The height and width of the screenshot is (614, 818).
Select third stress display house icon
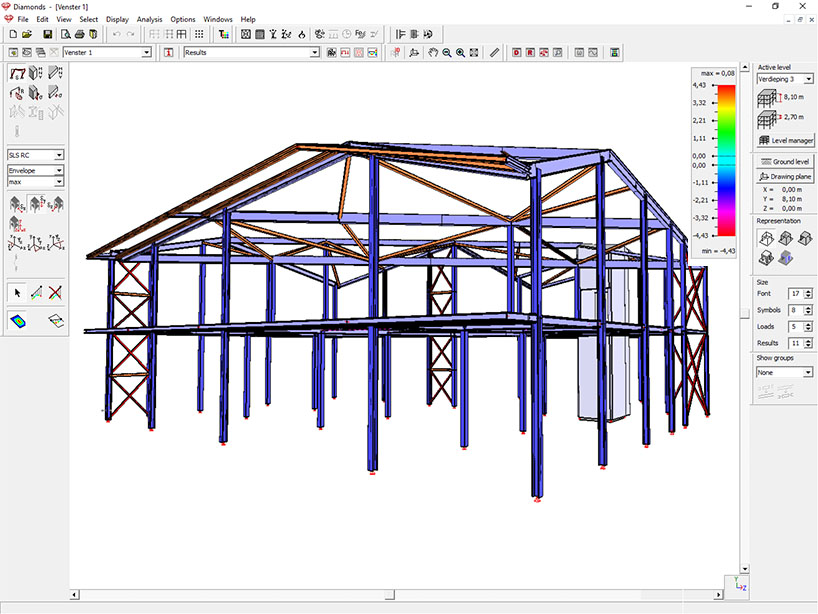coord(55,203)
